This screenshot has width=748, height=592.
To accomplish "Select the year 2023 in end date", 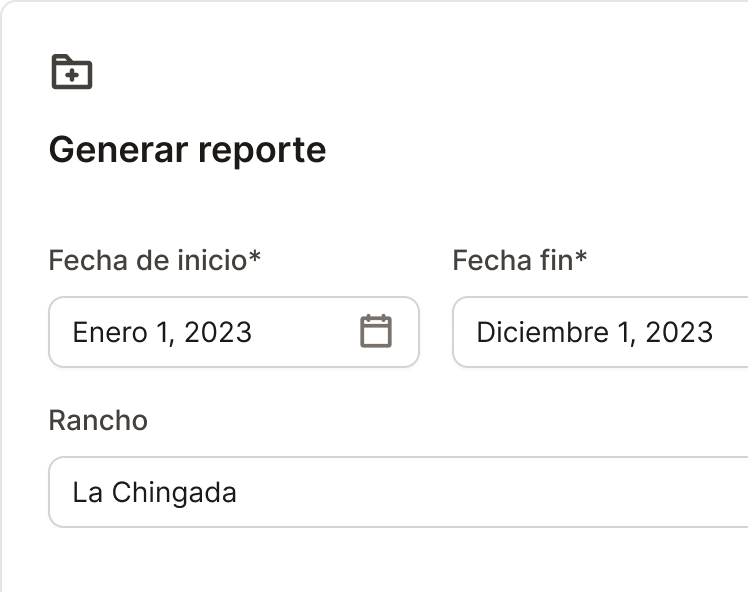I will pyautogui.click(x=679, y=332).
